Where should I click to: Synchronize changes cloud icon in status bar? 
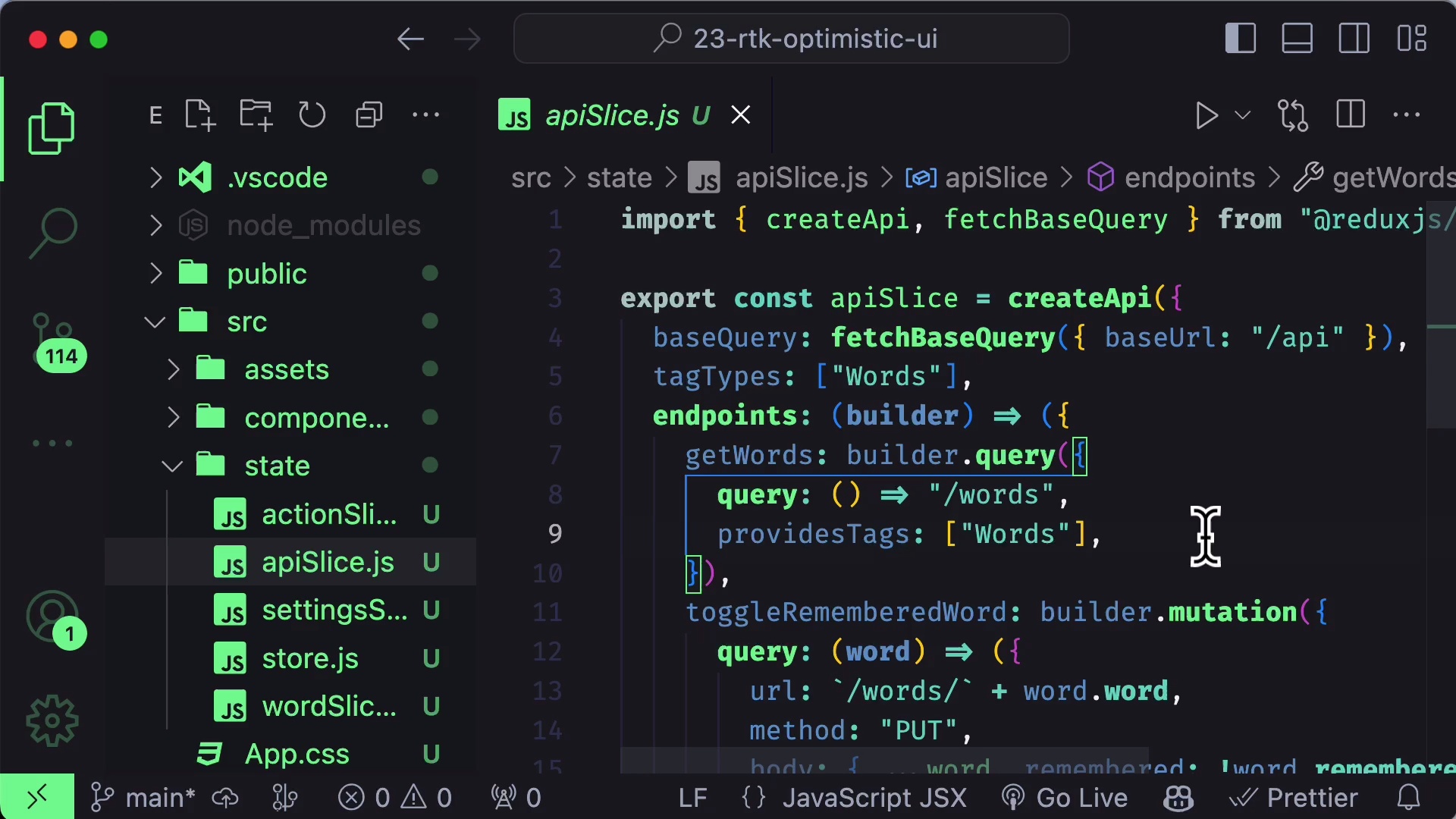[225, 798]
